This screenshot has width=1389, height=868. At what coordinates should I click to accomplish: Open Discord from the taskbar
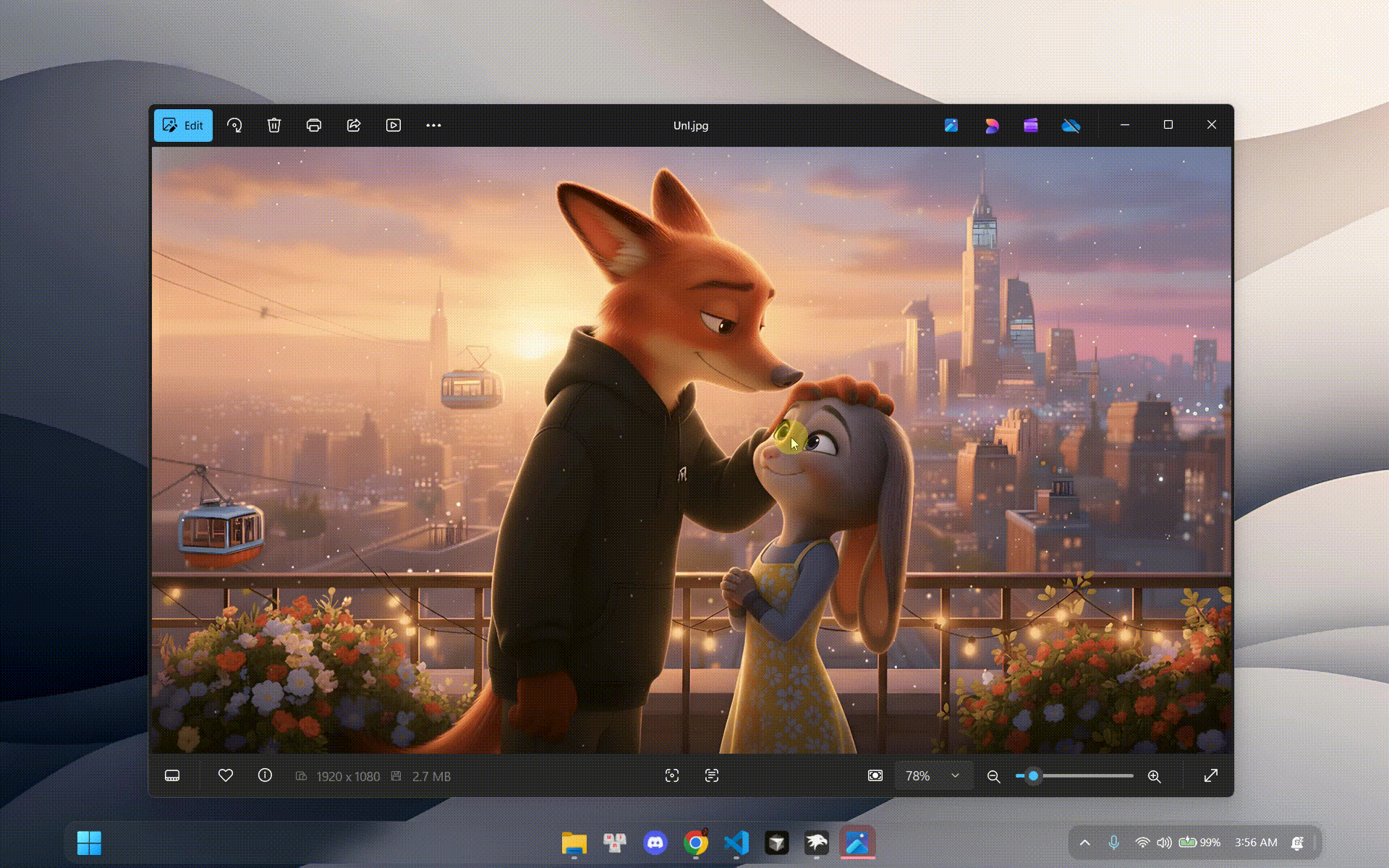click(x=655, y=843)
